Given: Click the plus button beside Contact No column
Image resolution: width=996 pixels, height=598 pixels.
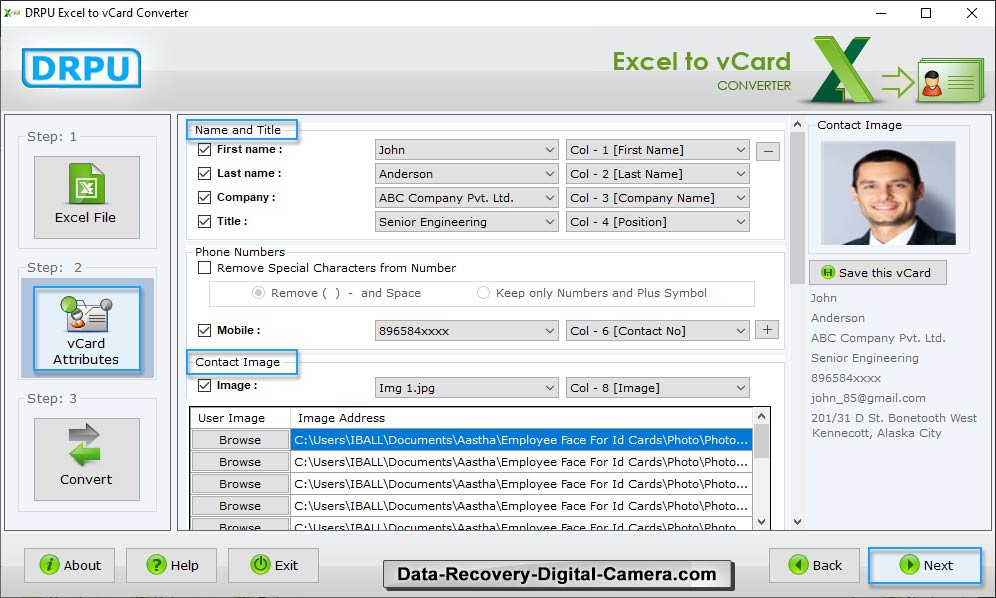Looking at the screenshot, I should point(767,330).
